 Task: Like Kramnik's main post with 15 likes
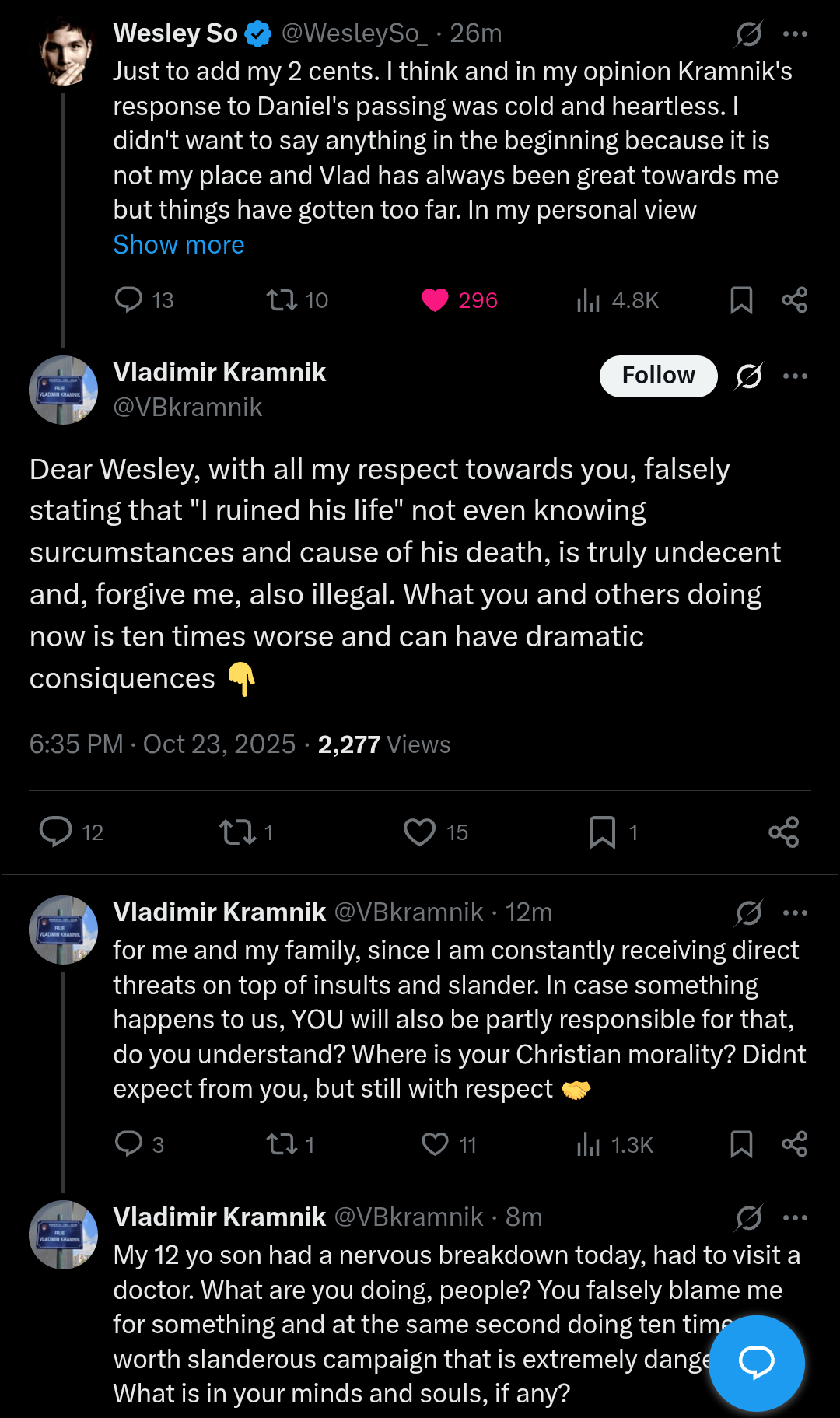coord(419,832)
